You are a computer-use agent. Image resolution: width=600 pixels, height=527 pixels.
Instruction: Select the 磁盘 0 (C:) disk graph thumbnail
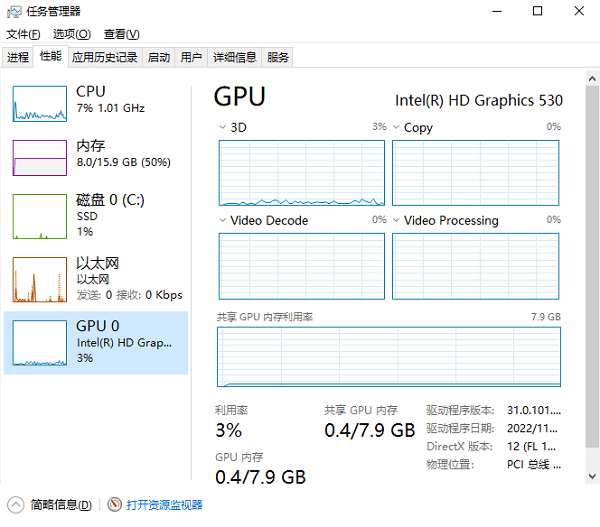click(40, 217)
